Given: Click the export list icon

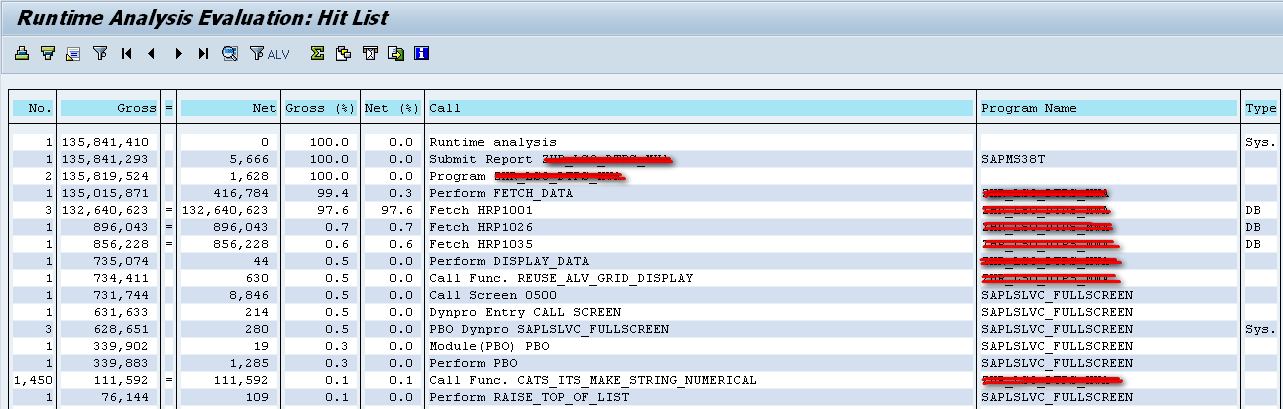Looking at the screenshot, I should [x=395, y=54].
